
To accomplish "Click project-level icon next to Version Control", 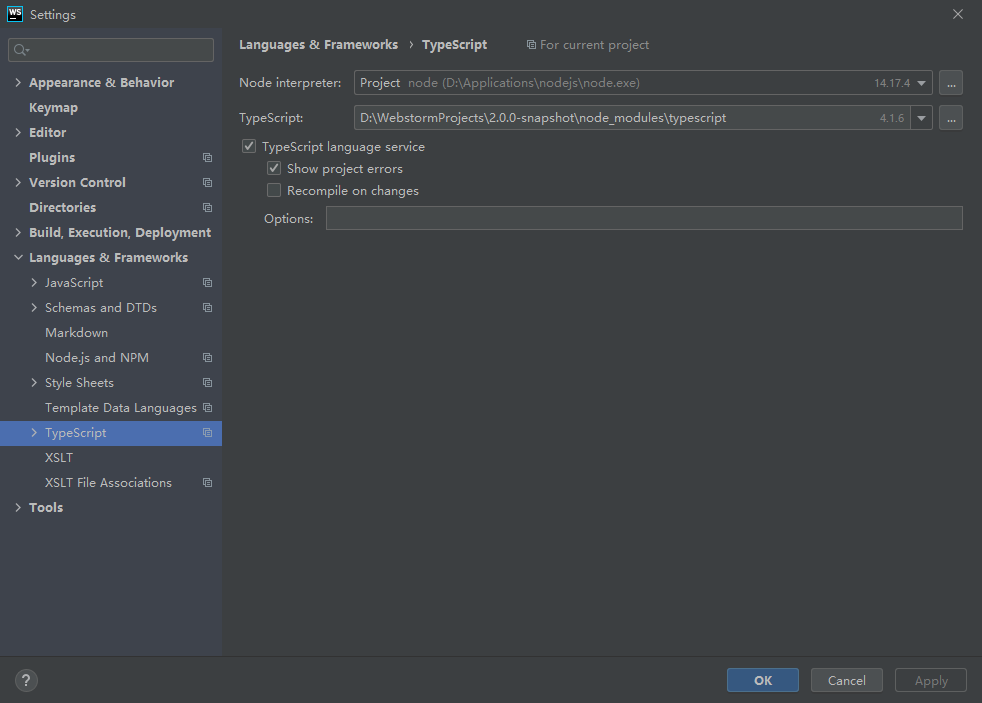I will coord(207,183).
